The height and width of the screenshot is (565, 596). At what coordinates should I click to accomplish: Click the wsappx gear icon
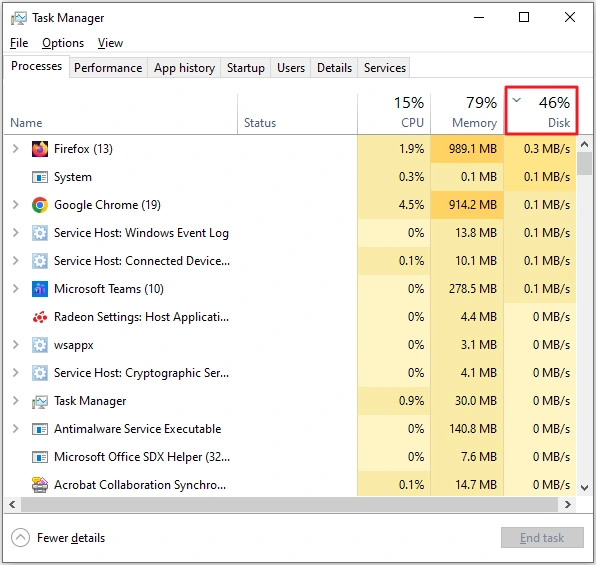(40, 345)
